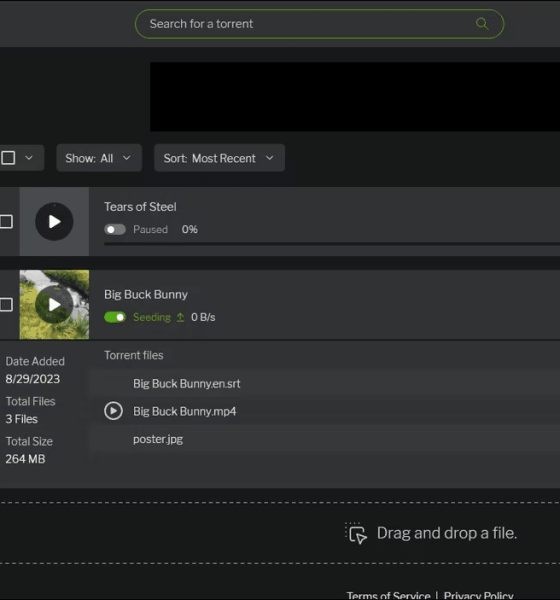Open the Privacy Policy link

pyautogui.click(x=478, y=595)
